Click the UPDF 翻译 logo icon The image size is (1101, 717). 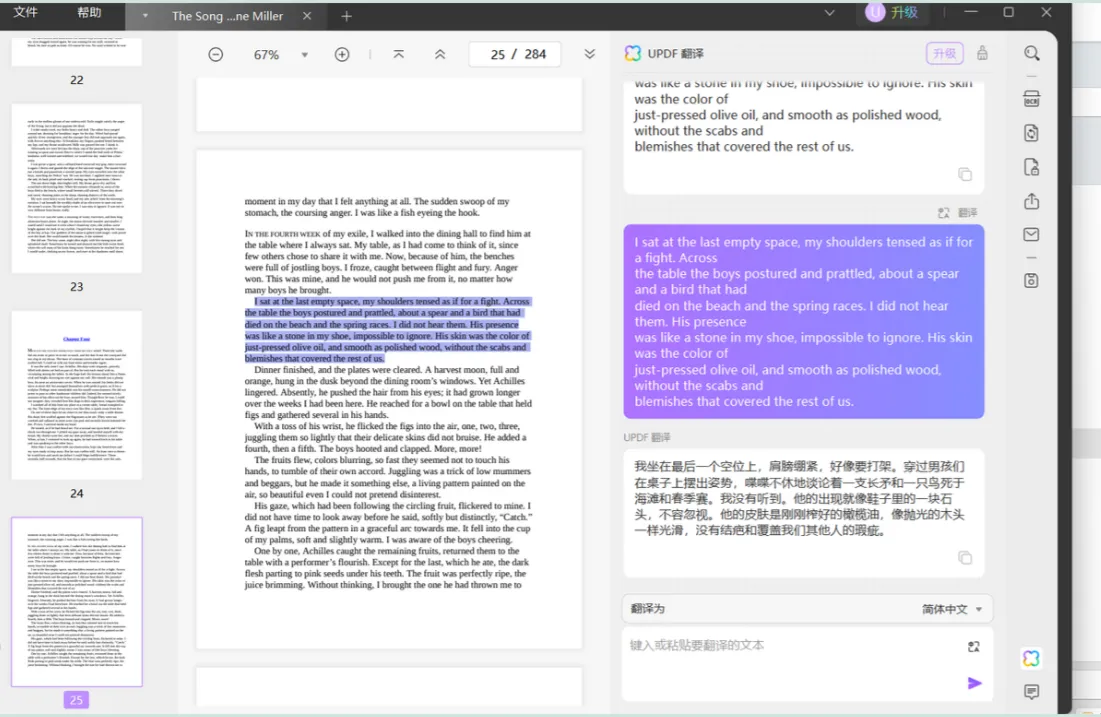633,53
